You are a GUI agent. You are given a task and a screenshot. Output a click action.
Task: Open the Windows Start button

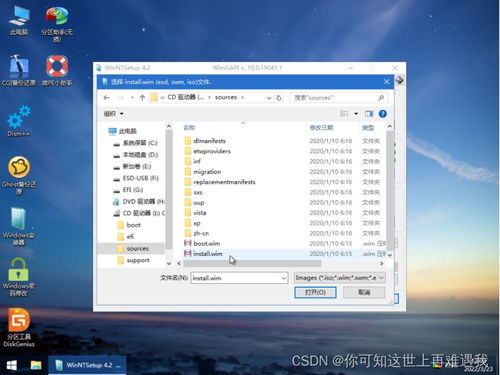12,365
